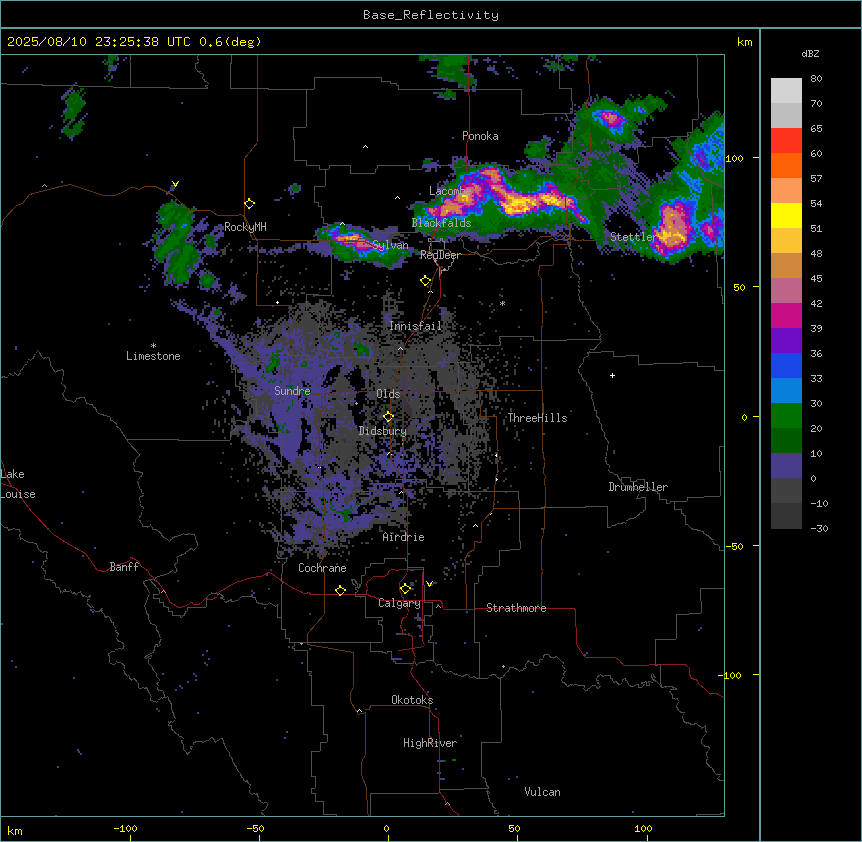Image resolution: width=862 pixels, height=842 pixels.
Task: Click the Limestone label
Action: pos(153,356)
